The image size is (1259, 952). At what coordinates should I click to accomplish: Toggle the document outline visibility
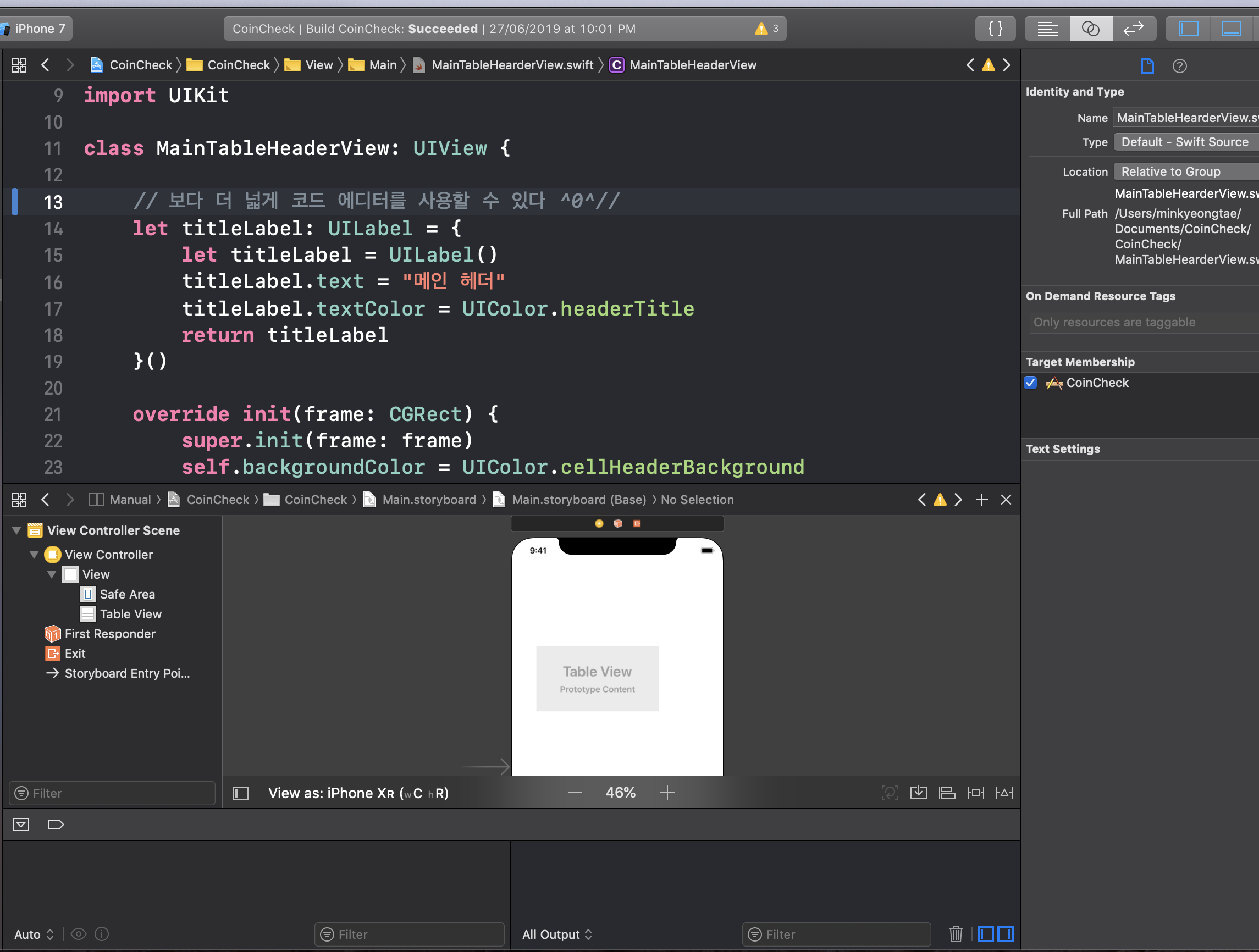tap(241, 793)
